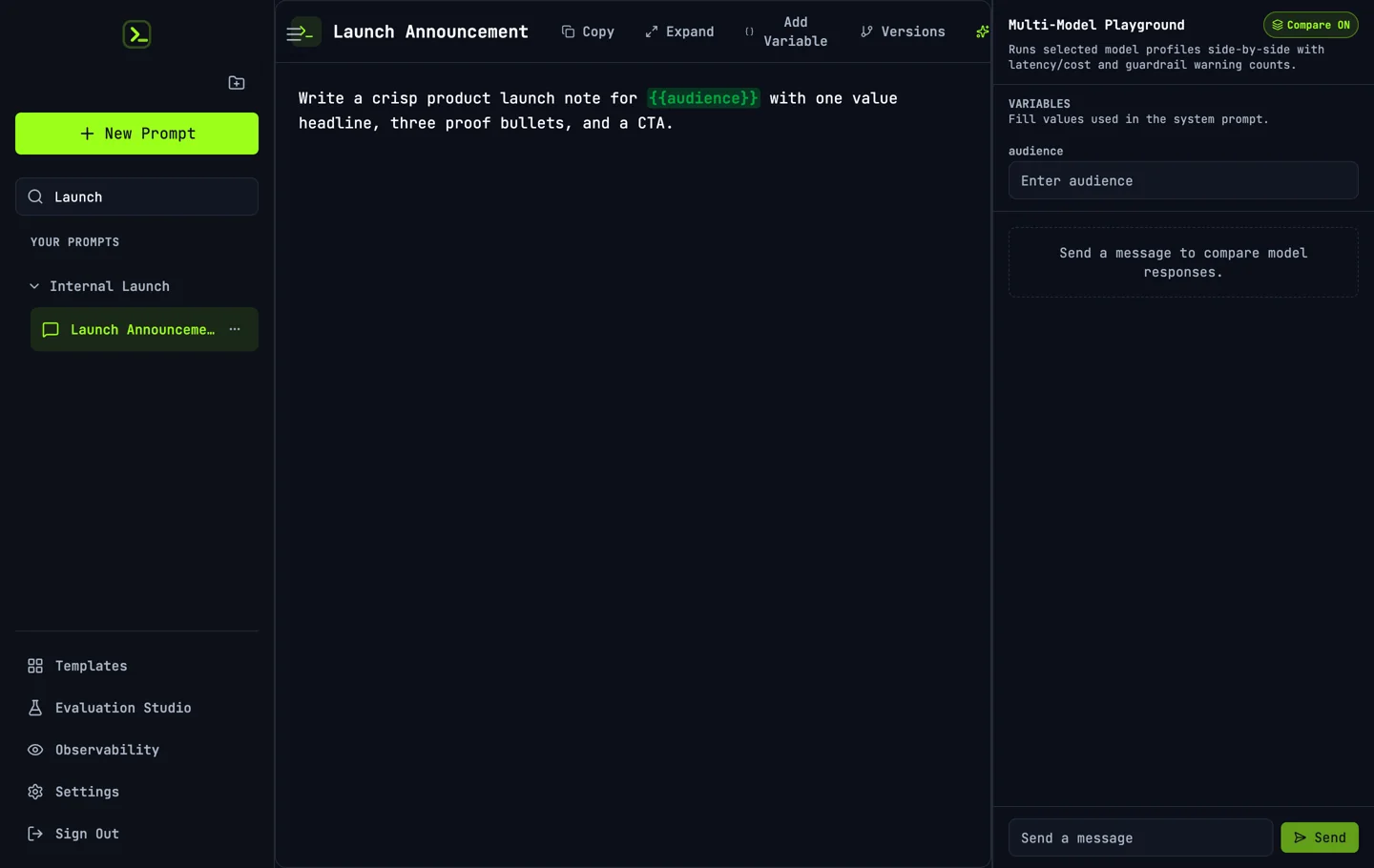Click the {{audience}} variable in the prompt

(703, 98)
